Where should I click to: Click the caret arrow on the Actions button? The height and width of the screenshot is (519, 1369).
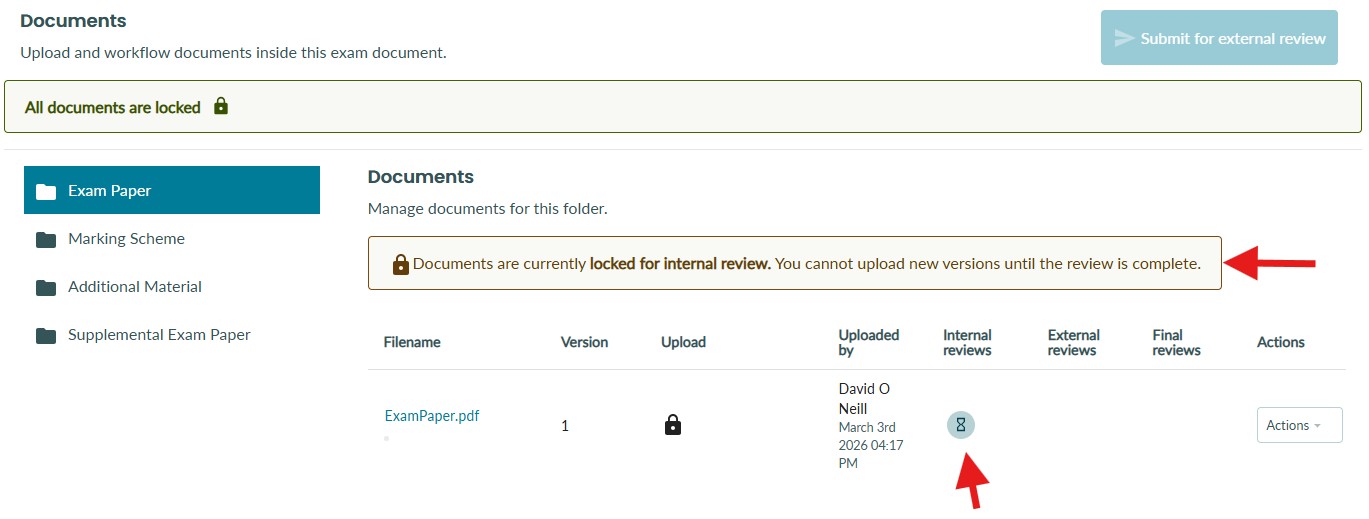tap(1317, 426)
